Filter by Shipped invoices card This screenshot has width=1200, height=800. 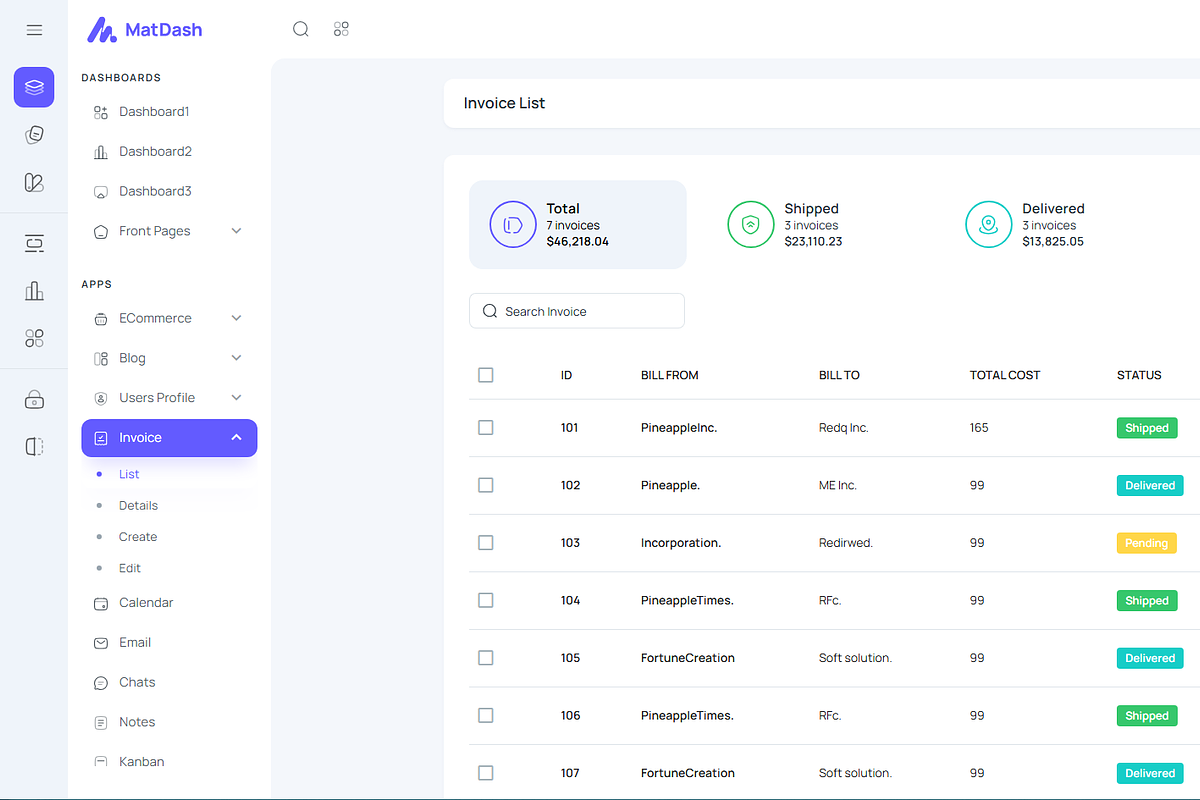[816, 225]
